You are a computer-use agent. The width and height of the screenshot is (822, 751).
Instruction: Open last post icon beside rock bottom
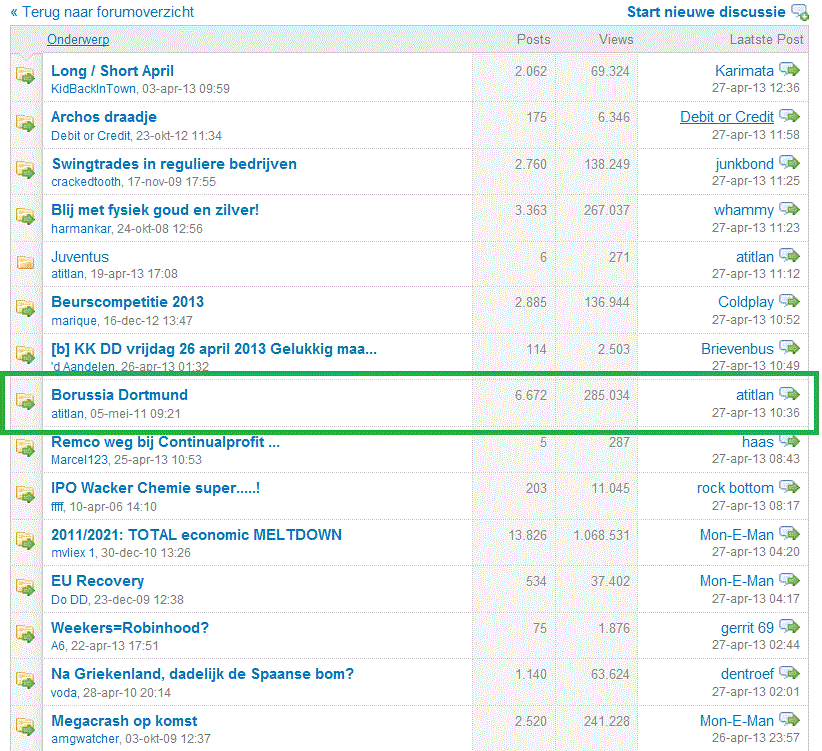(x=790, y=487)
